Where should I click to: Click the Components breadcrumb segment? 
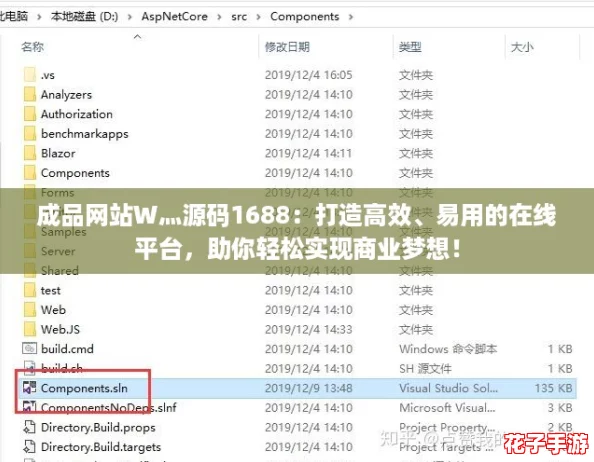point(305,17)
